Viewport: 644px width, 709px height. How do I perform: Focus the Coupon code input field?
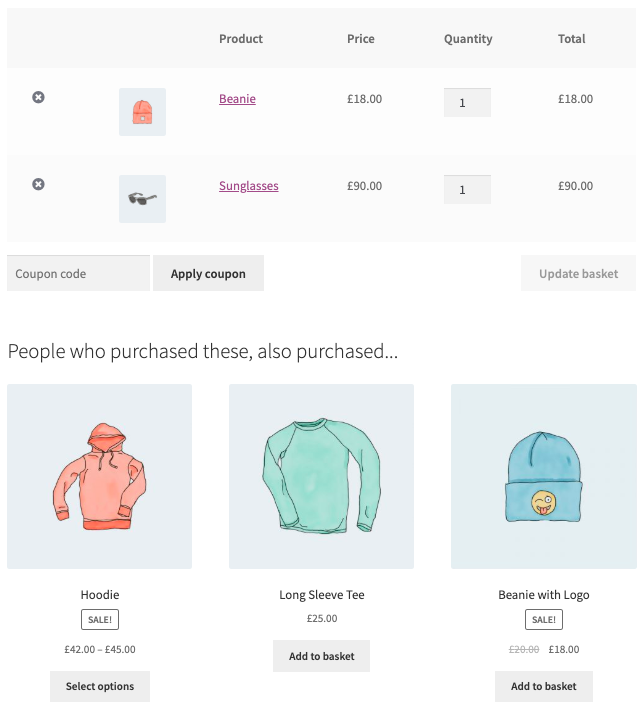click(78, 274)
